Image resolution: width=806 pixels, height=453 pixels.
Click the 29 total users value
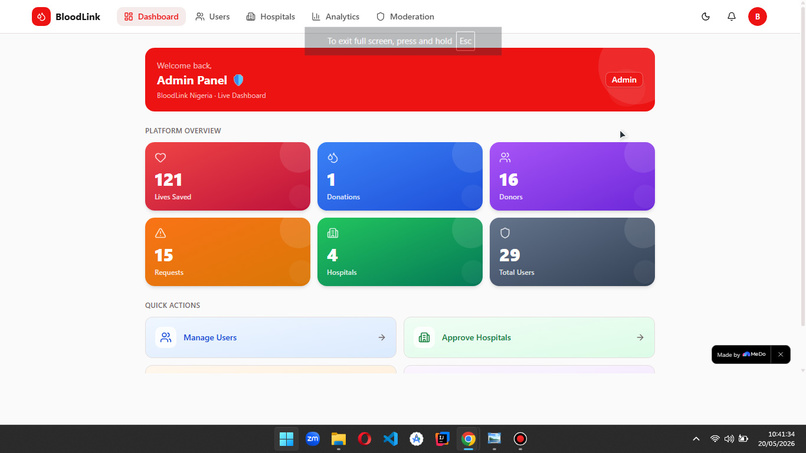tap(509, 255)
